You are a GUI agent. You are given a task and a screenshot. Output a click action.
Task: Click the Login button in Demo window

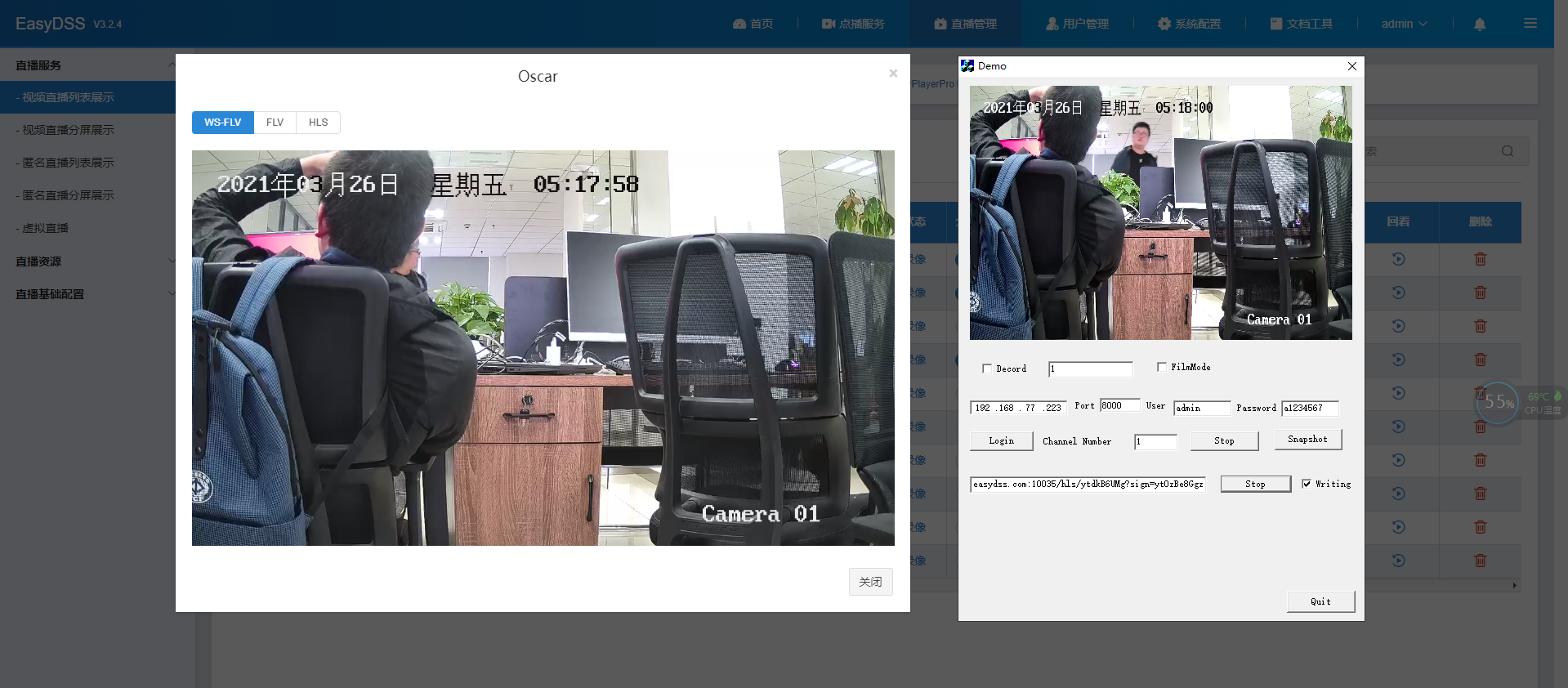pyautogui.click(x=1001, y=440)
